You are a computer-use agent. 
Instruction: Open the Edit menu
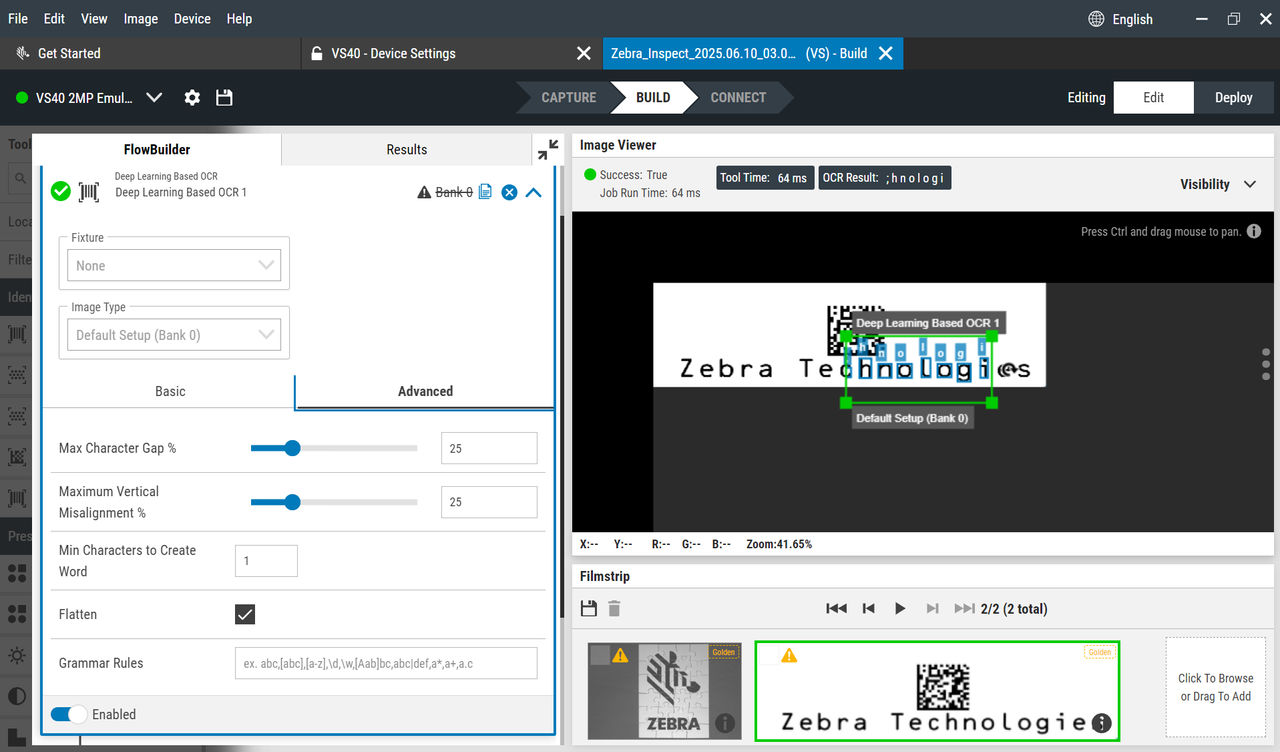point(54,18)
